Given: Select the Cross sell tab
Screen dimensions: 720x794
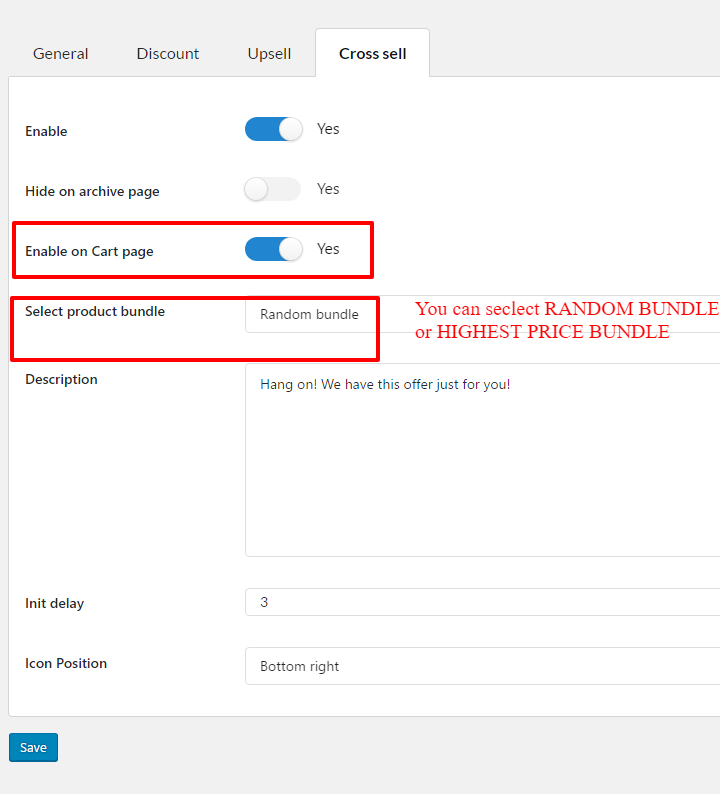Looking at the screenshot, I should pos(373,54).
